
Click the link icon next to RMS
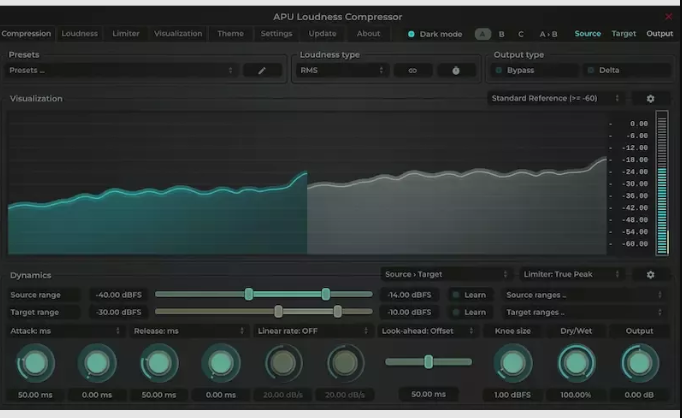[412, 71]
